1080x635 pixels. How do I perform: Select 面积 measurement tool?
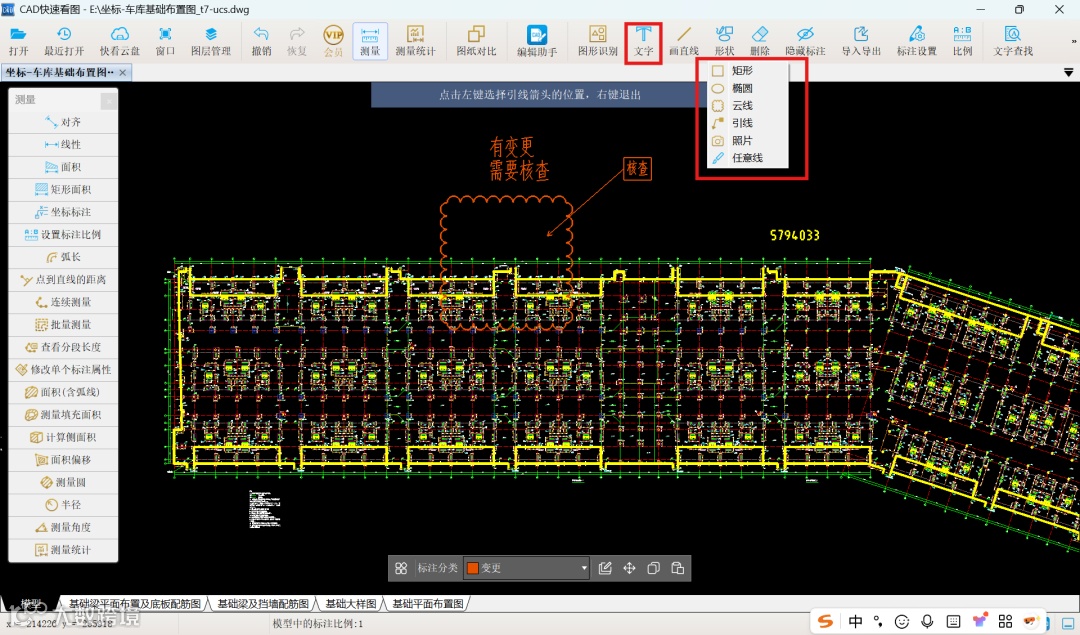point(63,167)
